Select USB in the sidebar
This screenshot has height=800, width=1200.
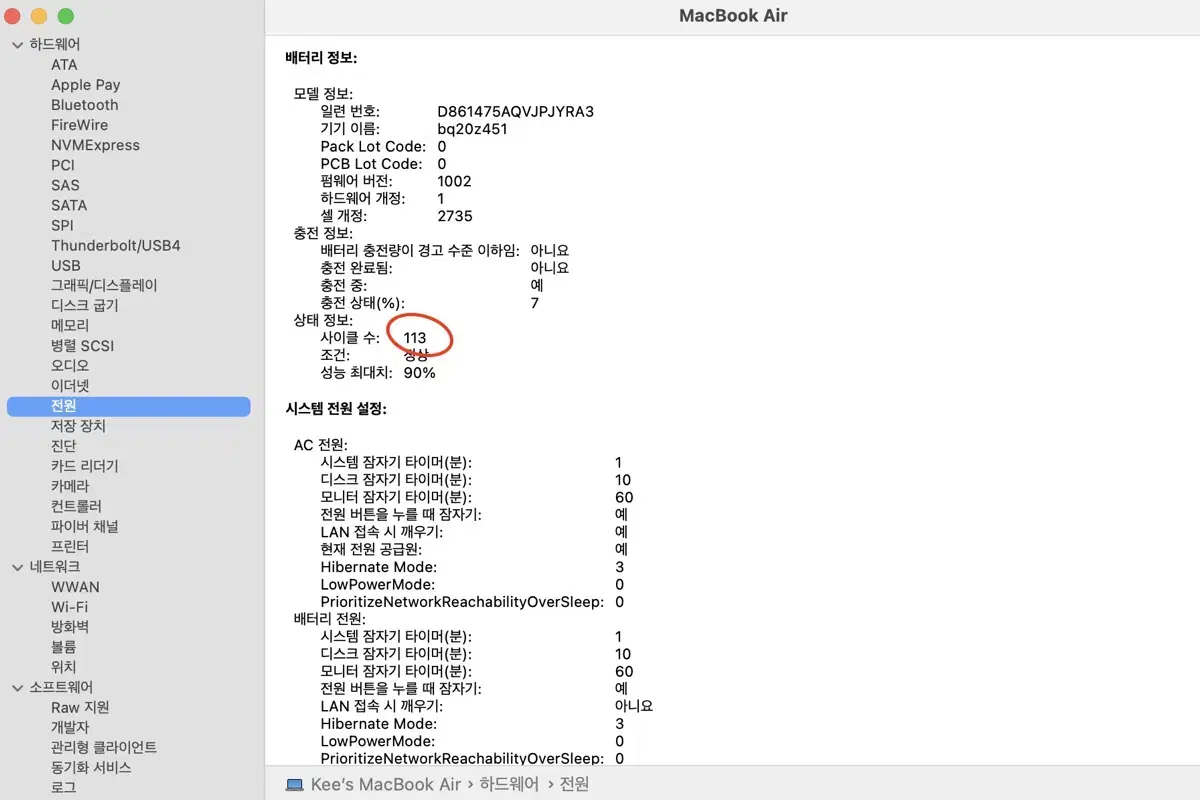click(66, 265)
